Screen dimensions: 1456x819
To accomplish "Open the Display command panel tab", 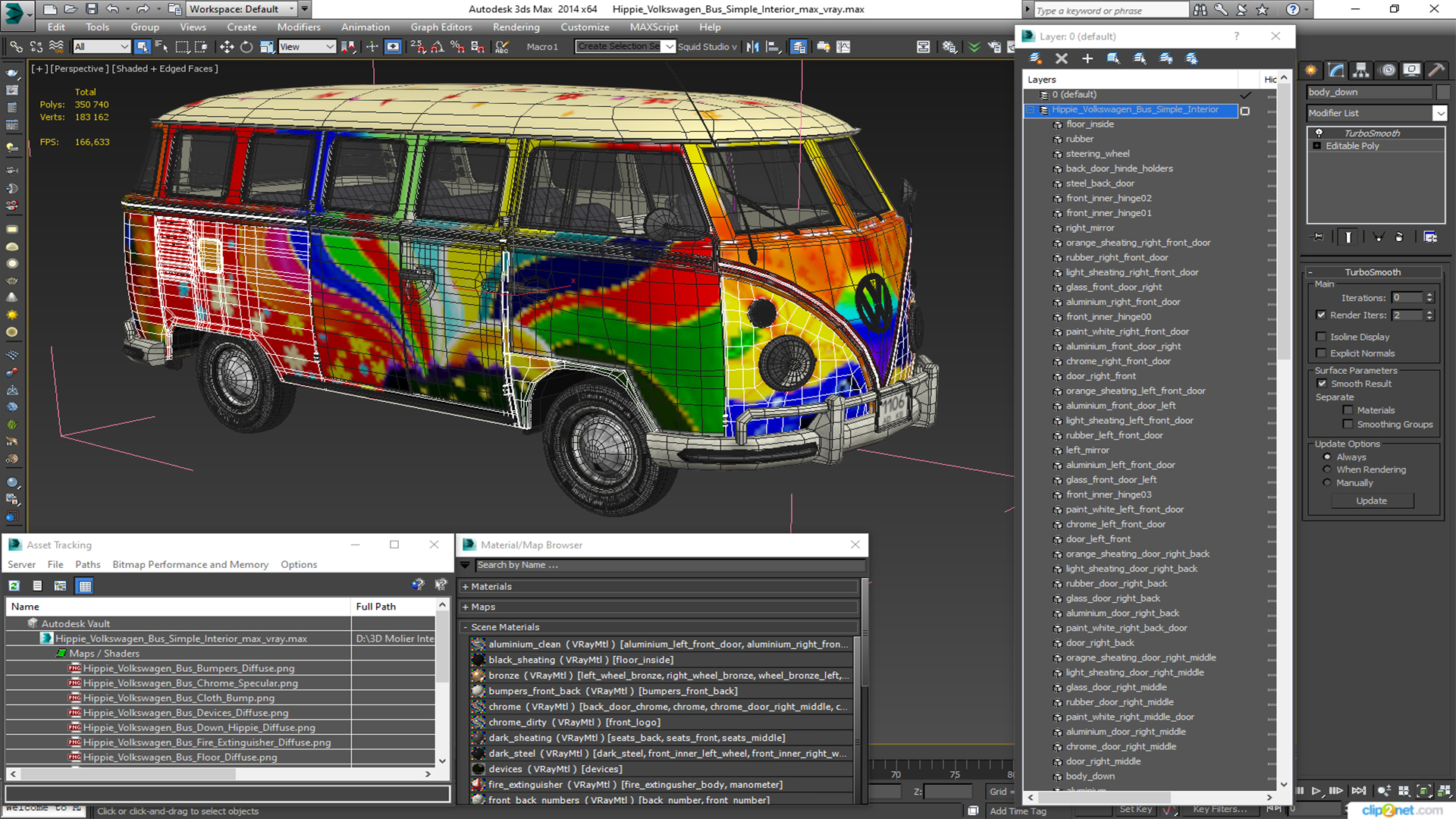I will coord(1411,70).
